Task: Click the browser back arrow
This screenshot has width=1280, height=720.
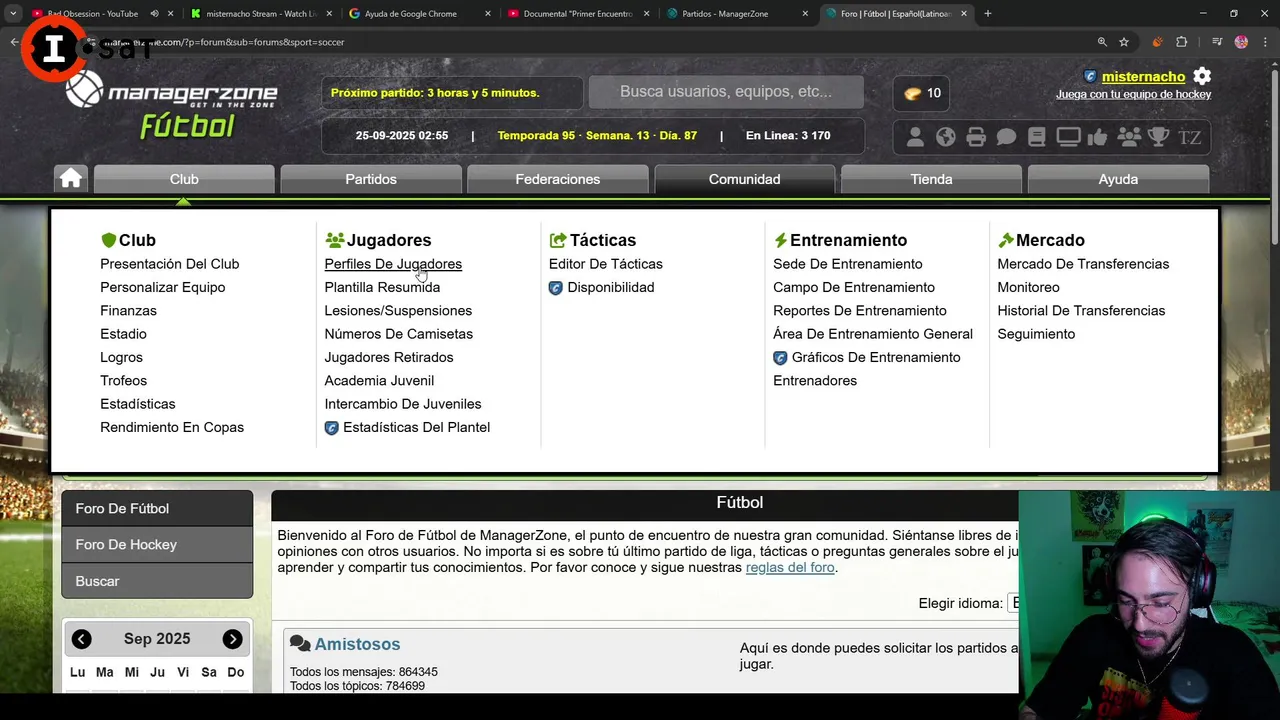Action: [14, 42]
